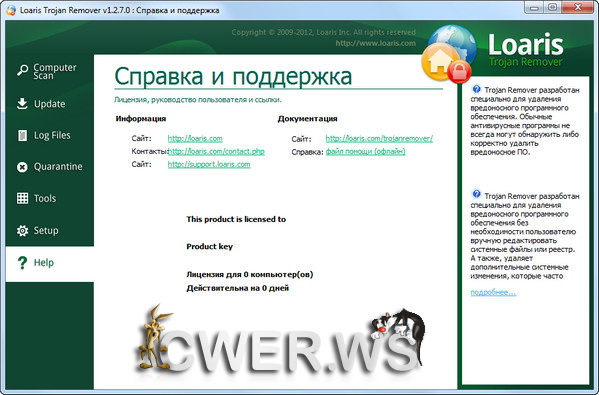Open the offline help file link
The height and width of the screenshot is (395, 599).
pos(366,152)
